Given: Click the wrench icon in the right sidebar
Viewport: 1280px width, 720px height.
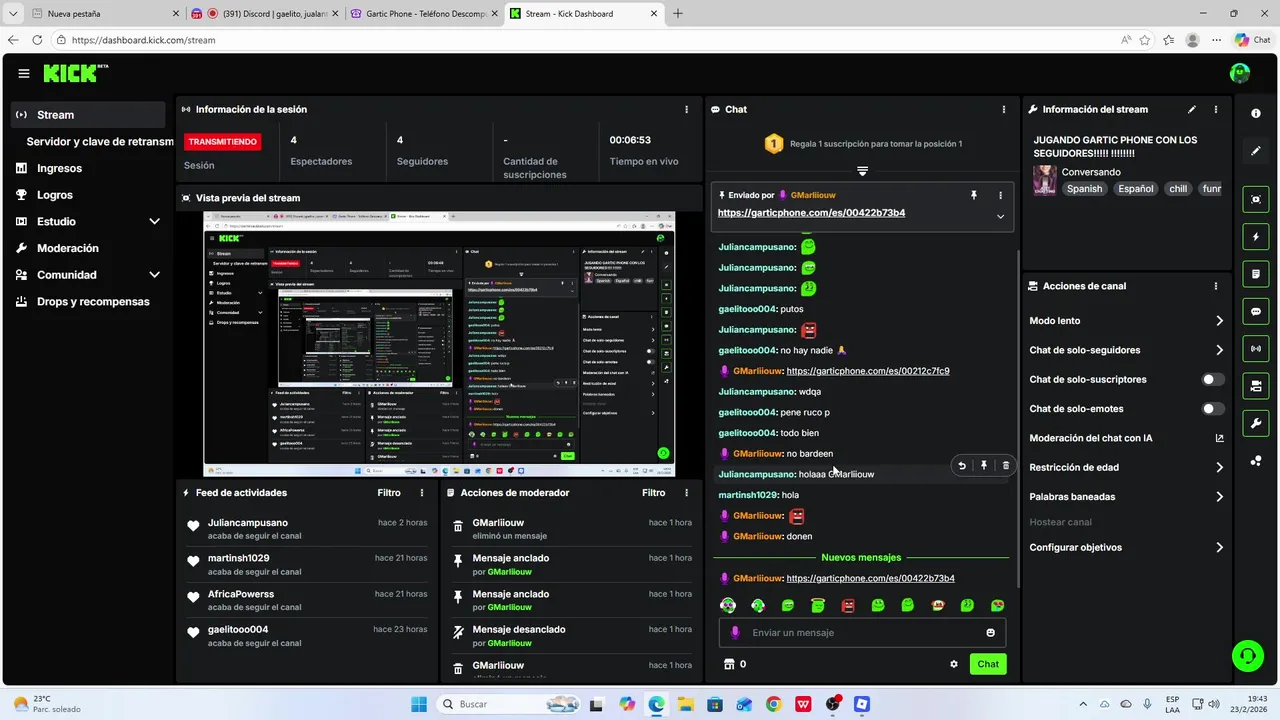Looking at the screenshot, I should (1256, 423).
